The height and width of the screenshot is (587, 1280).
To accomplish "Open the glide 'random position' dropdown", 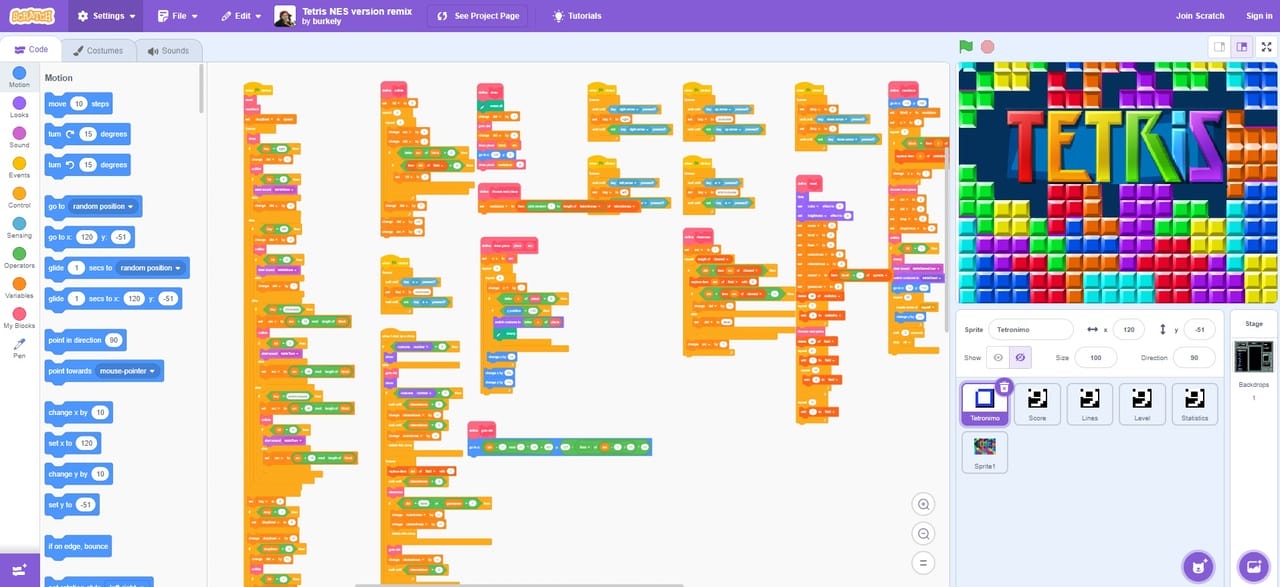I will pyautogui.click(x=151, y=268).
